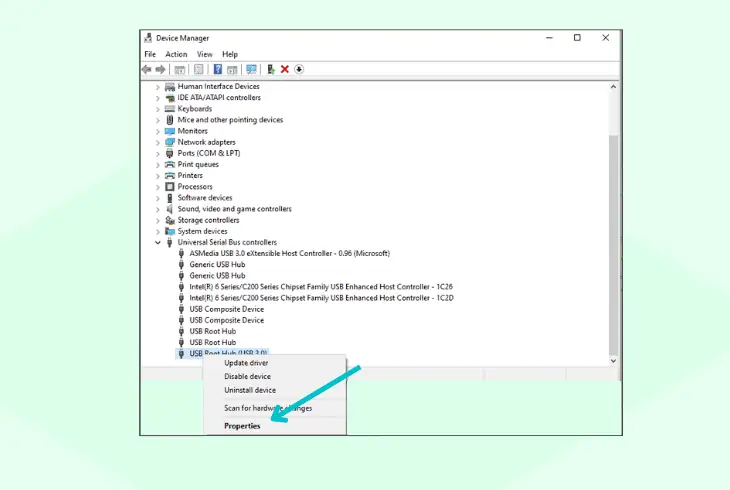Click the action pane toolbar icon
The image size is (730, 490).
232,69
